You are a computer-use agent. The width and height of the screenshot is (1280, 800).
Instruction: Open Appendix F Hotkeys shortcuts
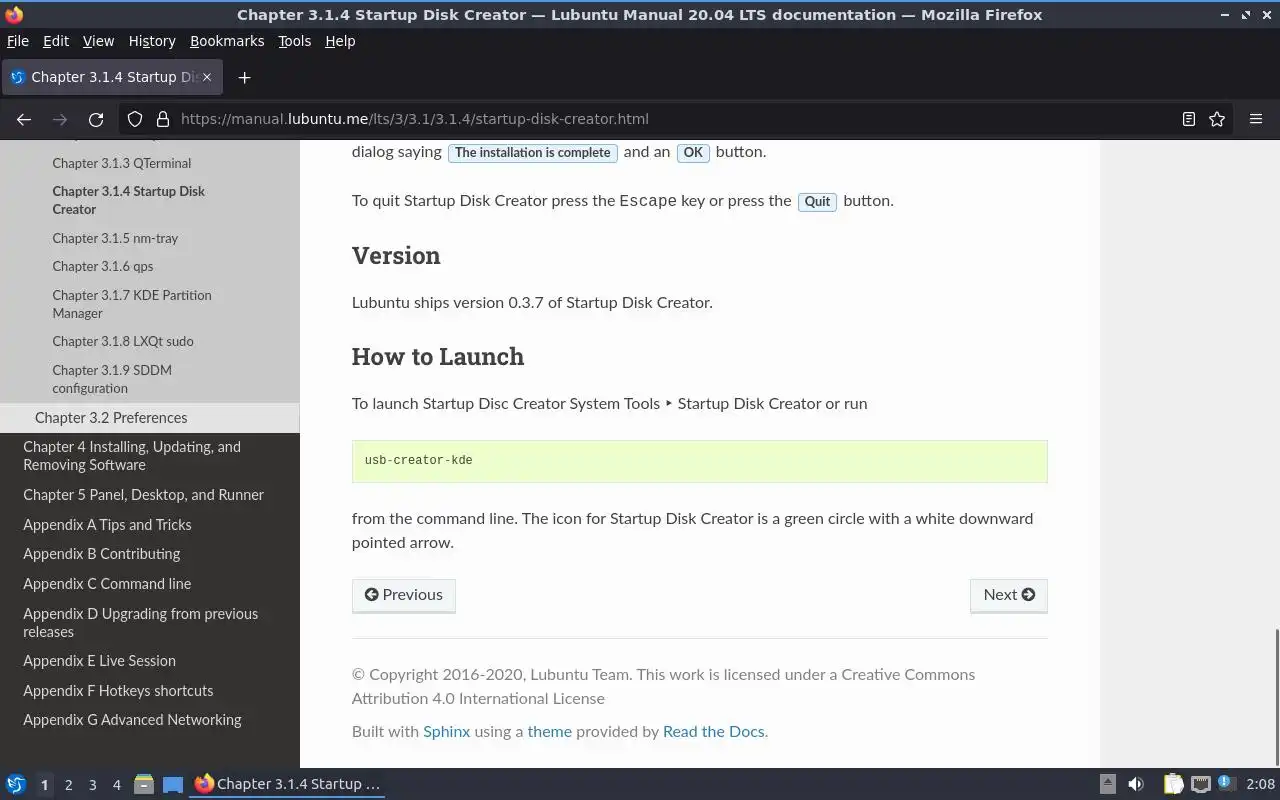click(118, 691)
